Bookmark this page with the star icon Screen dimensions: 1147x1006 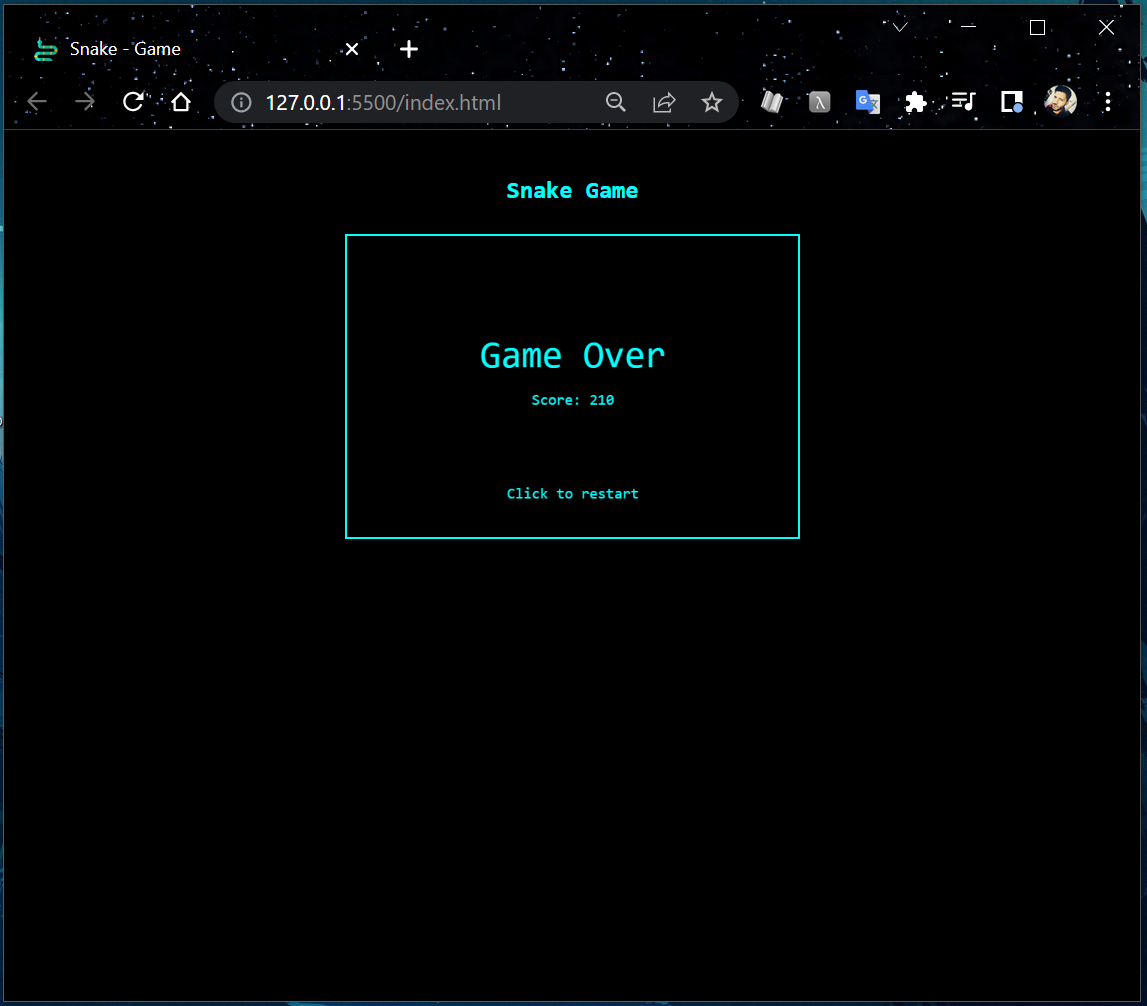711,101
